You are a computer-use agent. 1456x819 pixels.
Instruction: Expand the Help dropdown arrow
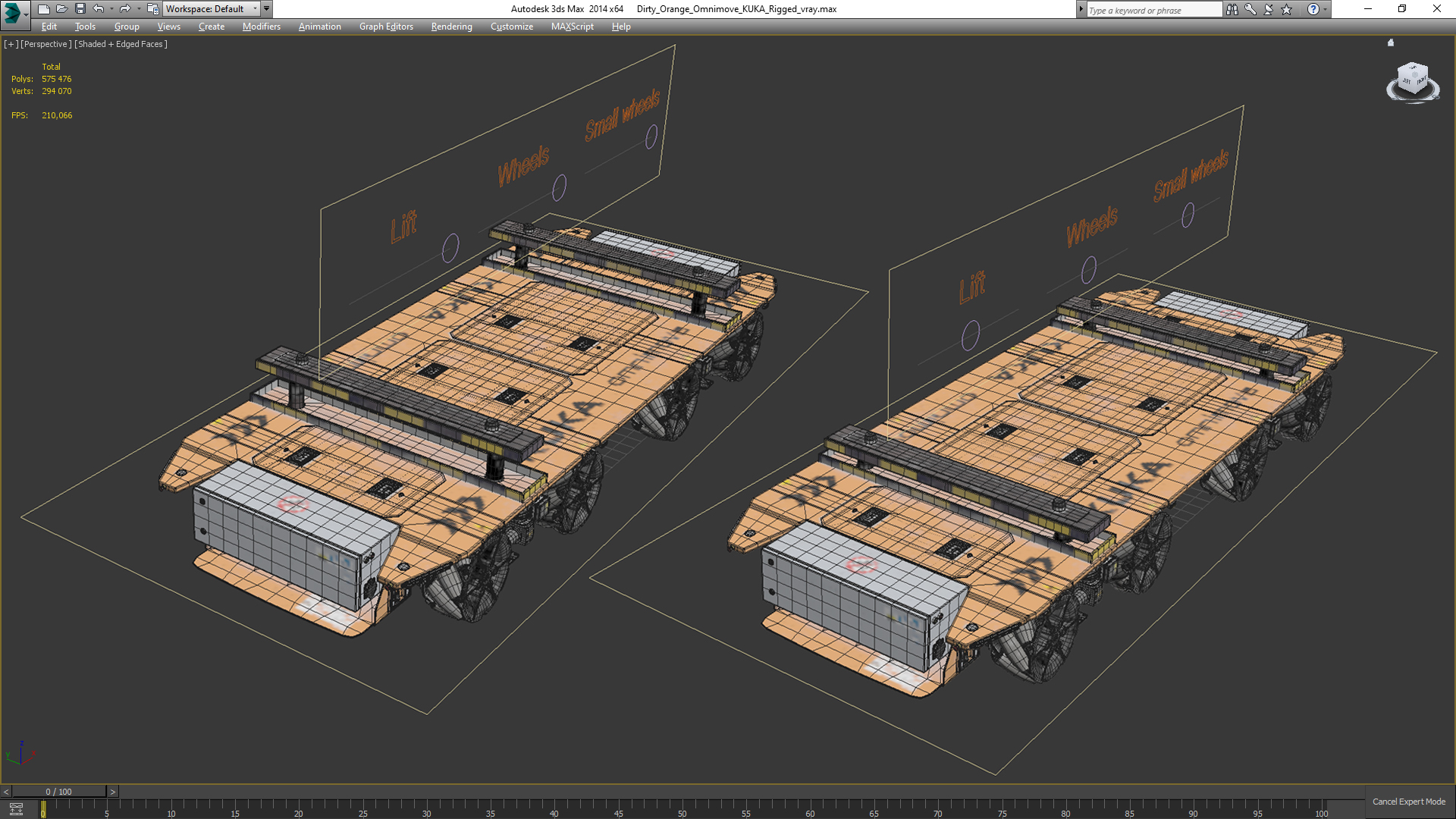pos(1326,9)
